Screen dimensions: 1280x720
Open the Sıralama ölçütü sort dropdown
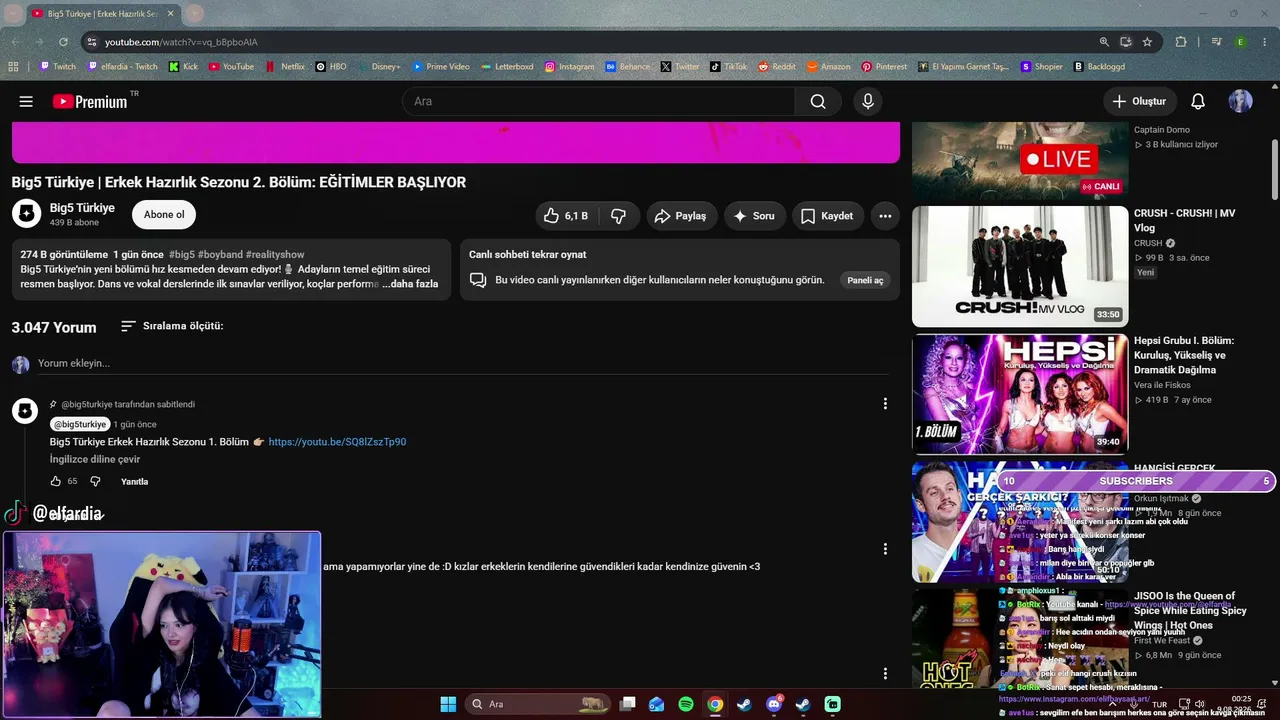pos(172,326)
